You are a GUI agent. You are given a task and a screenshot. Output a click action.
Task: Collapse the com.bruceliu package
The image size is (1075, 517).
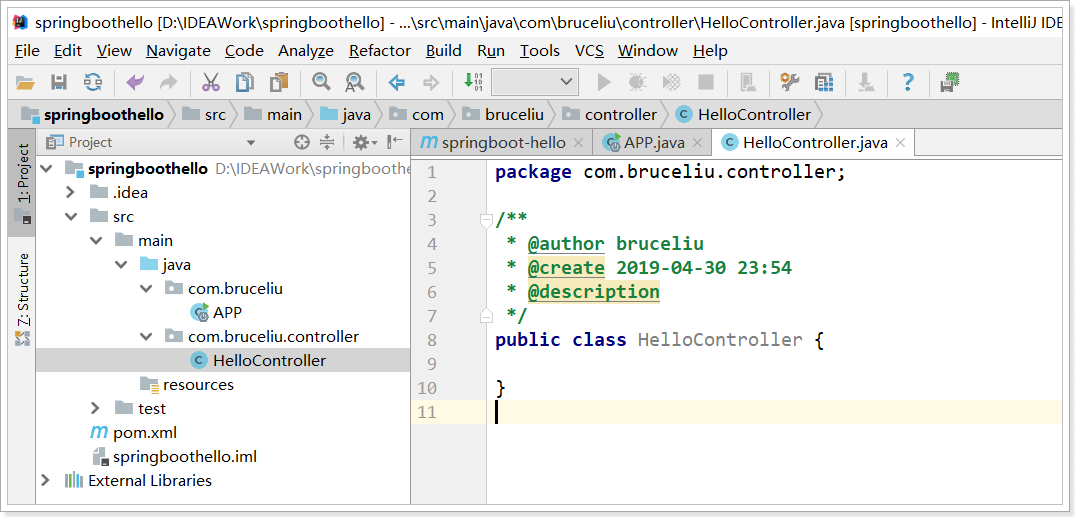point(146,289)
